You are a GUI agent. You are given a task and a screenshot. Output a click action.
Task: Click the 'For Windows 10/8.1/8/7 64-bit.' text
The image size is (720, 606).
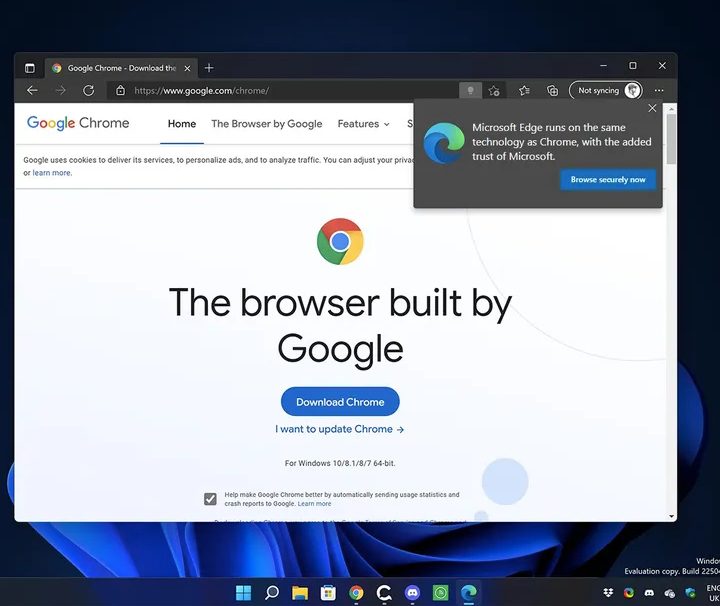pyautogui.click(x=340, y=463)
